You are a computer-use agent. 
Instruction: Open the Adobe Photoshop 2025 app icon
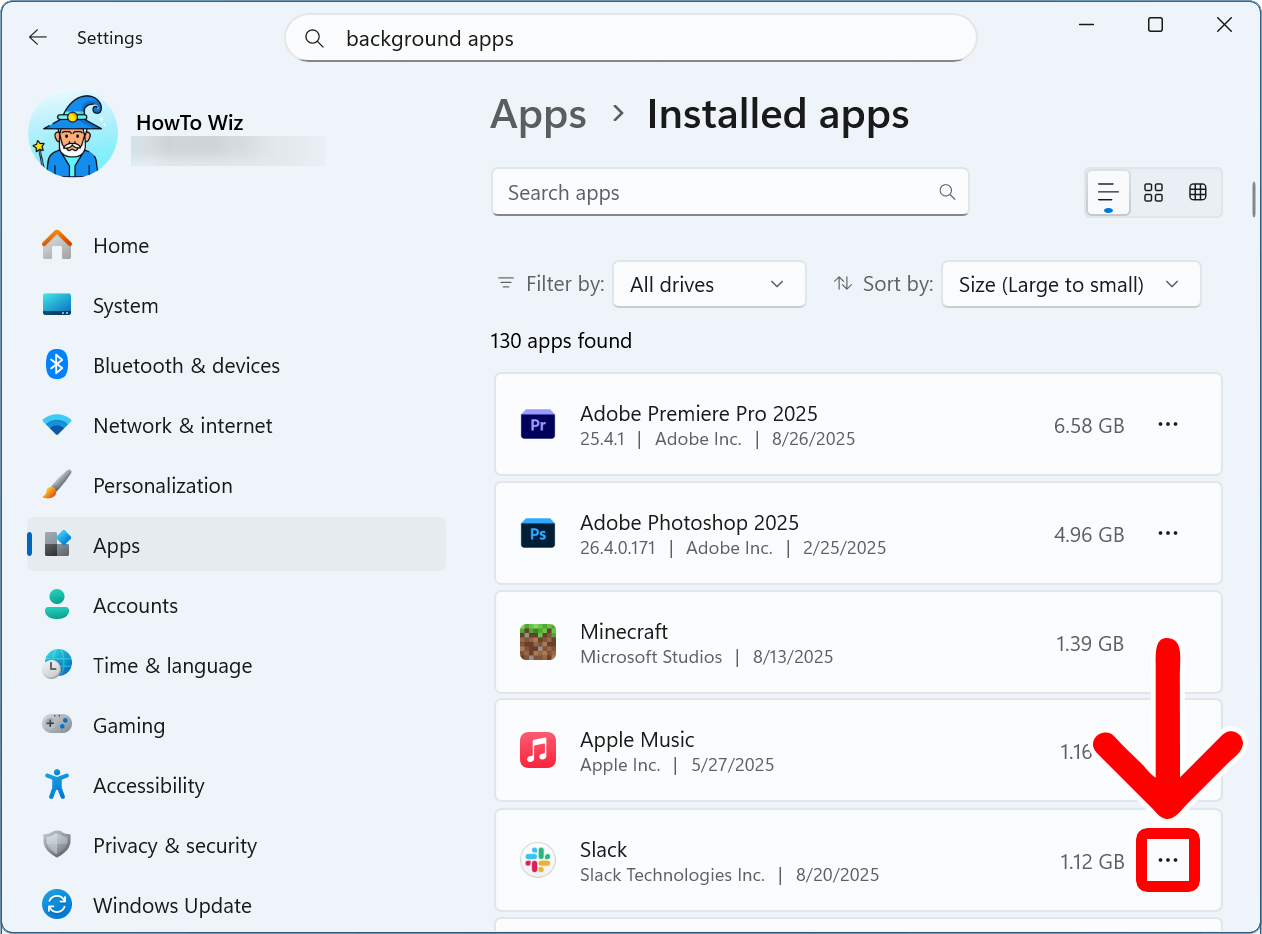click(x=538, y=533)
